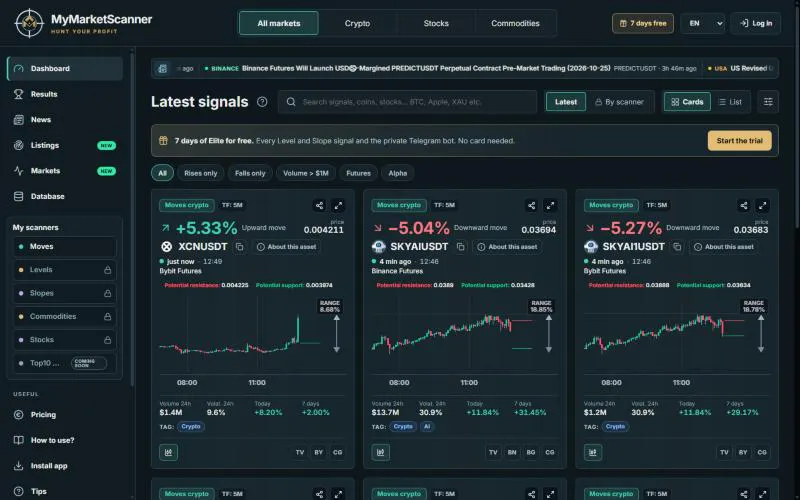This screenshot has height=500, width=800.
Task: Select the All markets tab
Action: (x=279, y=23)
